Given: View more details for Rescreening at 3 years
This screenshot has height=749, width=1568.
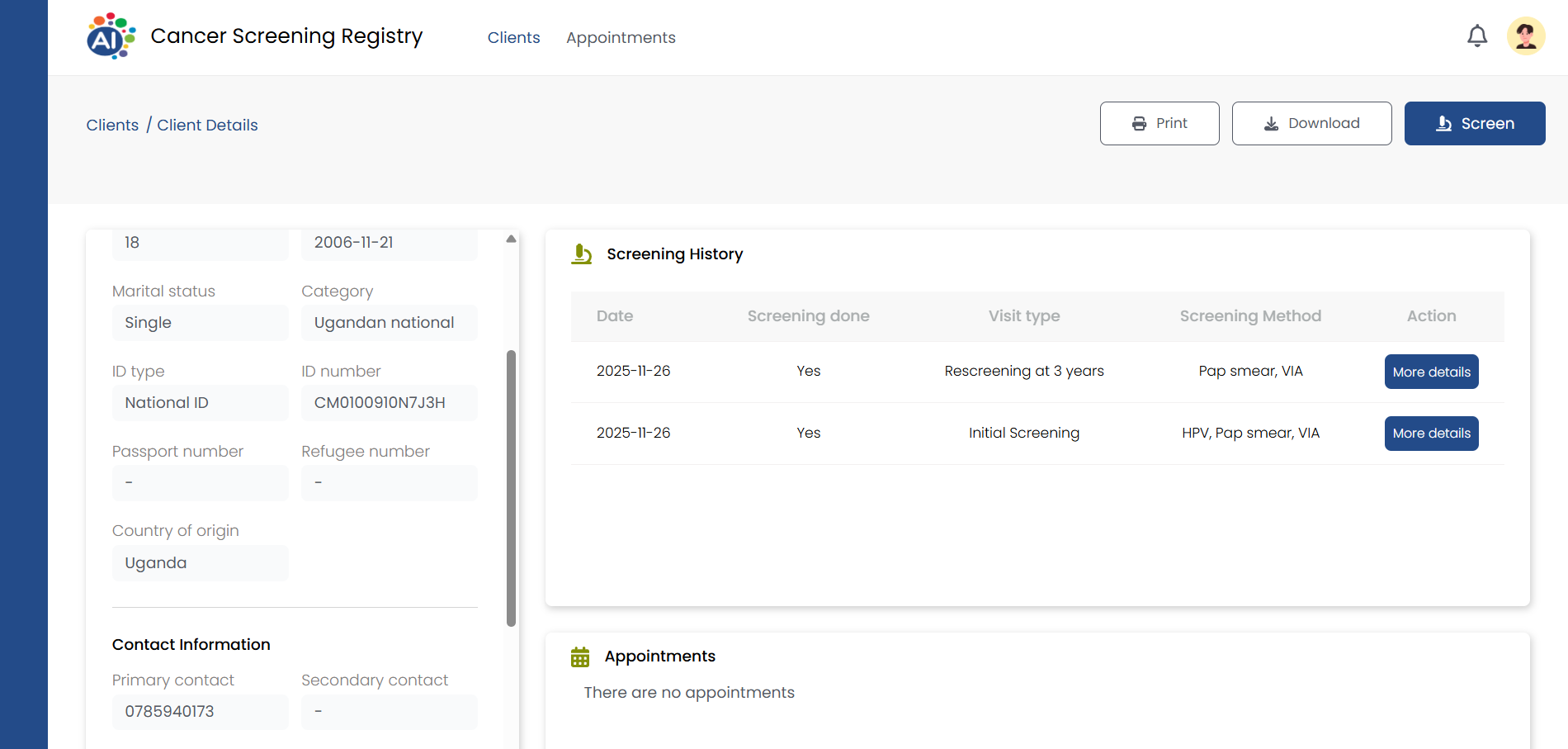Looking at the screenshot, I should point(1431,372).
